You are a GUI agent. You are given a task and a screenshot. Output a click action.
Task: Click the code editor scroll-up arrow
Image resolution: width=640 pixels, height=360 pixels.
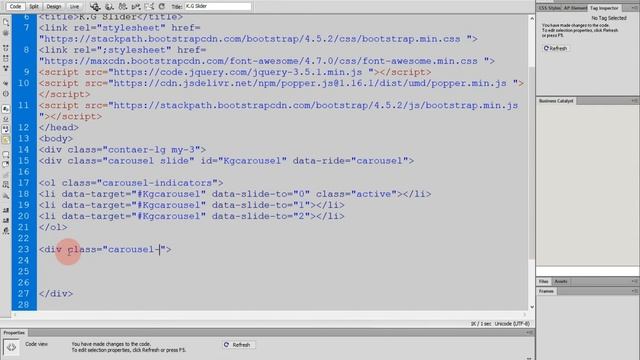(532, 19)
